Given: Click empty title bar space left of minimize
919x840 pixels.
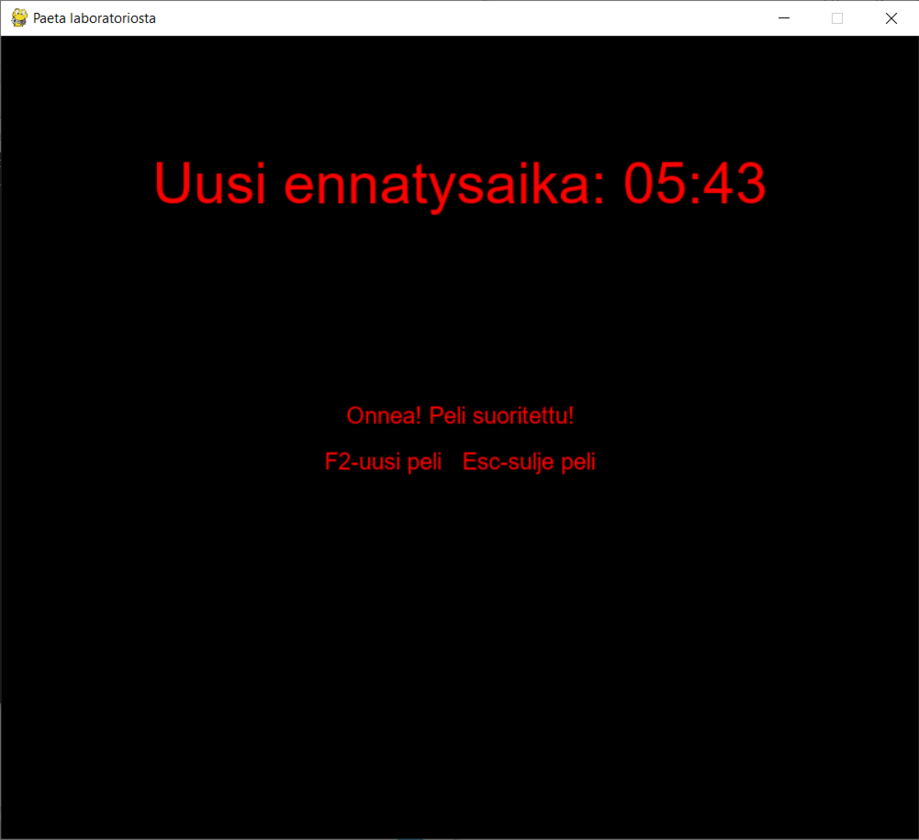Looking at the screenshot, I should [500, 18].
